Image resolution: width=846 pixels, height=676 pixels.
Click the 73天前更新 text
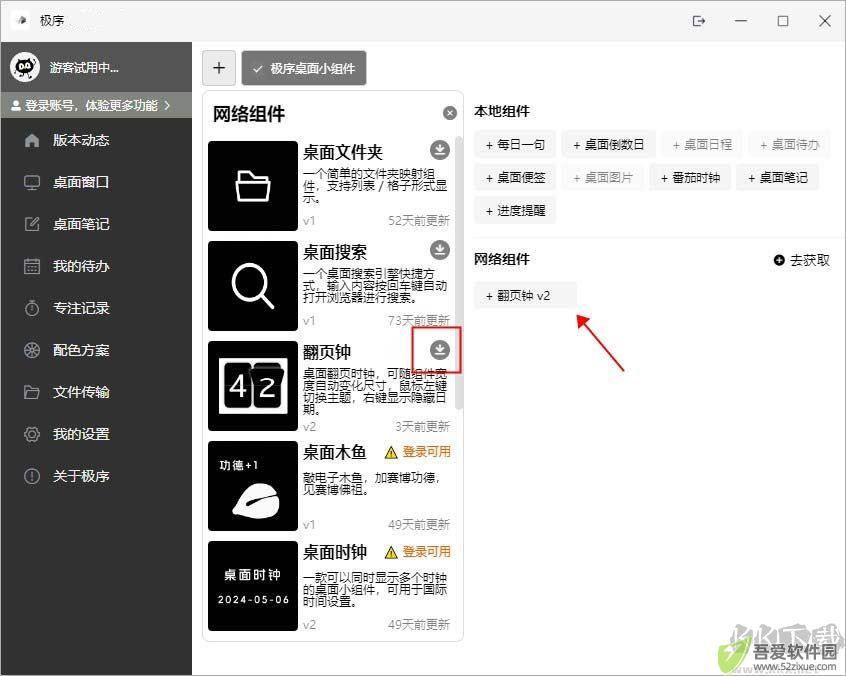click(419, 320)
